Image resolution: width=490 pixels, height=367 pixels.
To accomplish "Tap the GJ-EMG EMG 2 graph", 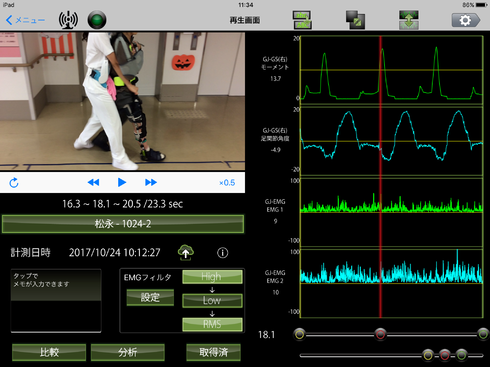I will (392, 284).
